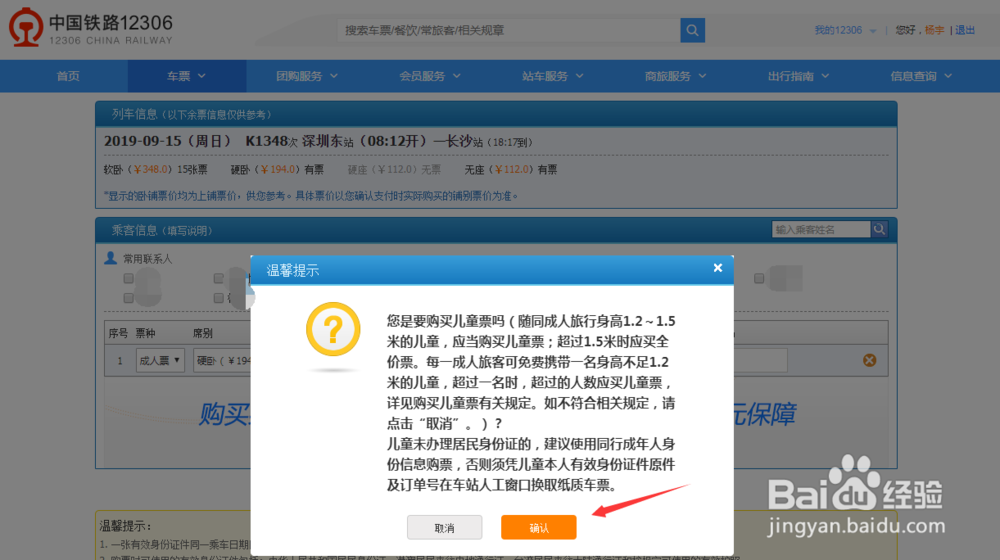The image size is (1000, 560).
Task: Click the 车票 menu chevron arrow
Action: (x=202, y=76)
